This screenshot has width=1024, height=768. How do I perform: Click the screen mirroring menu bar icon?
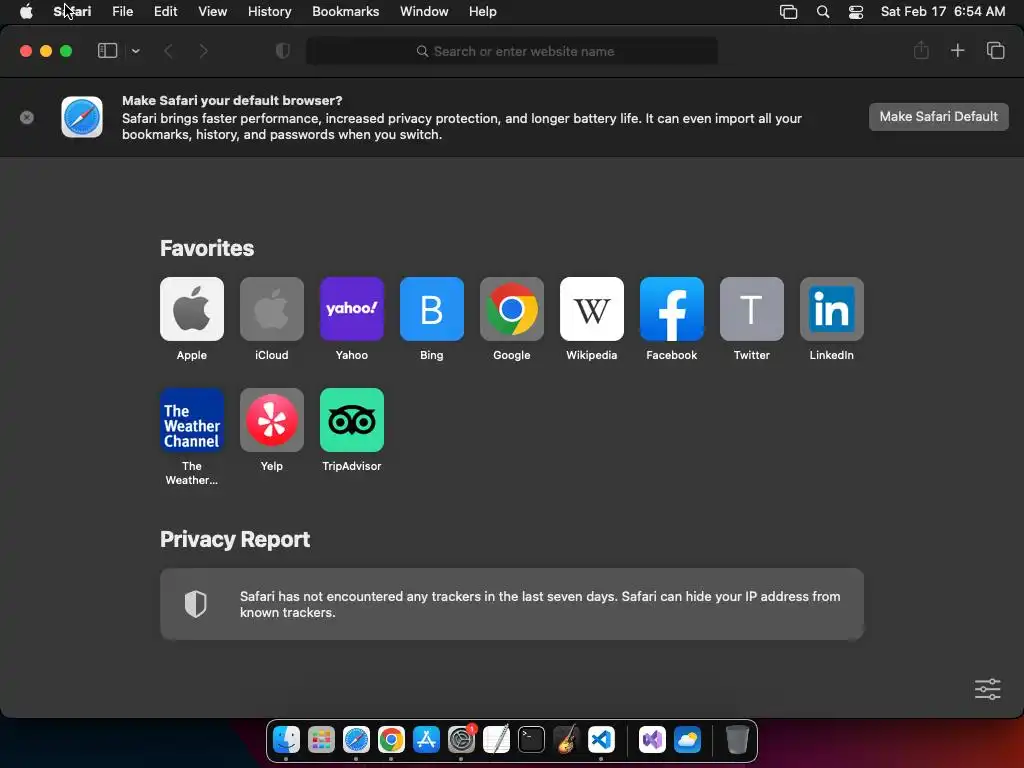coord(788,12)
